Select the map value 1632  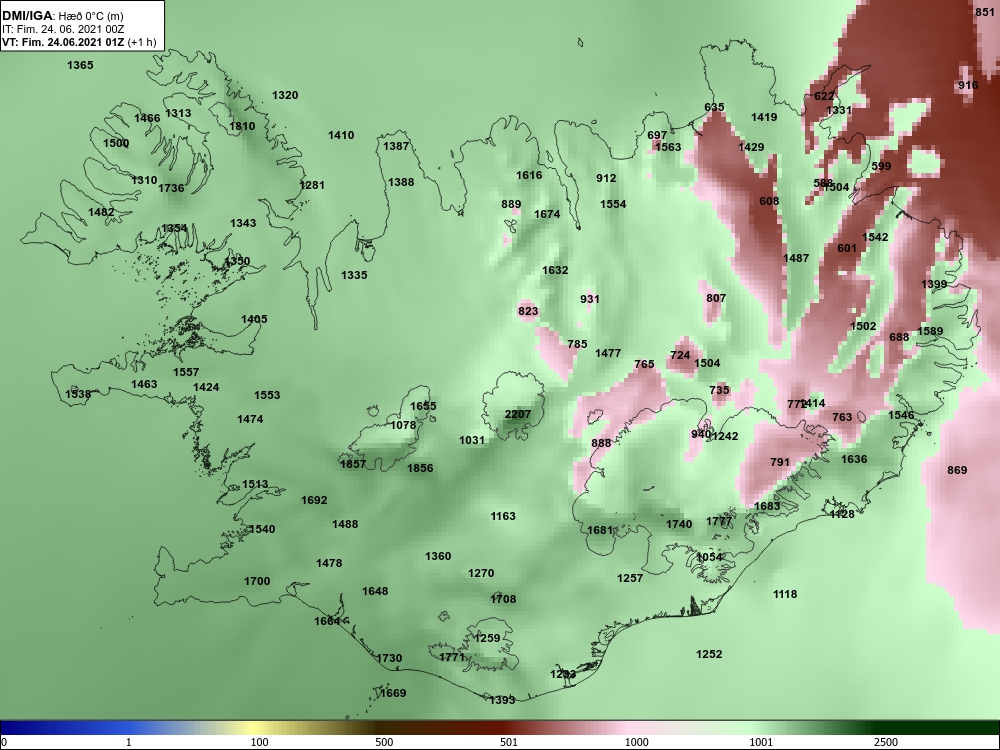pyautogui.click(x=555, y=270)
